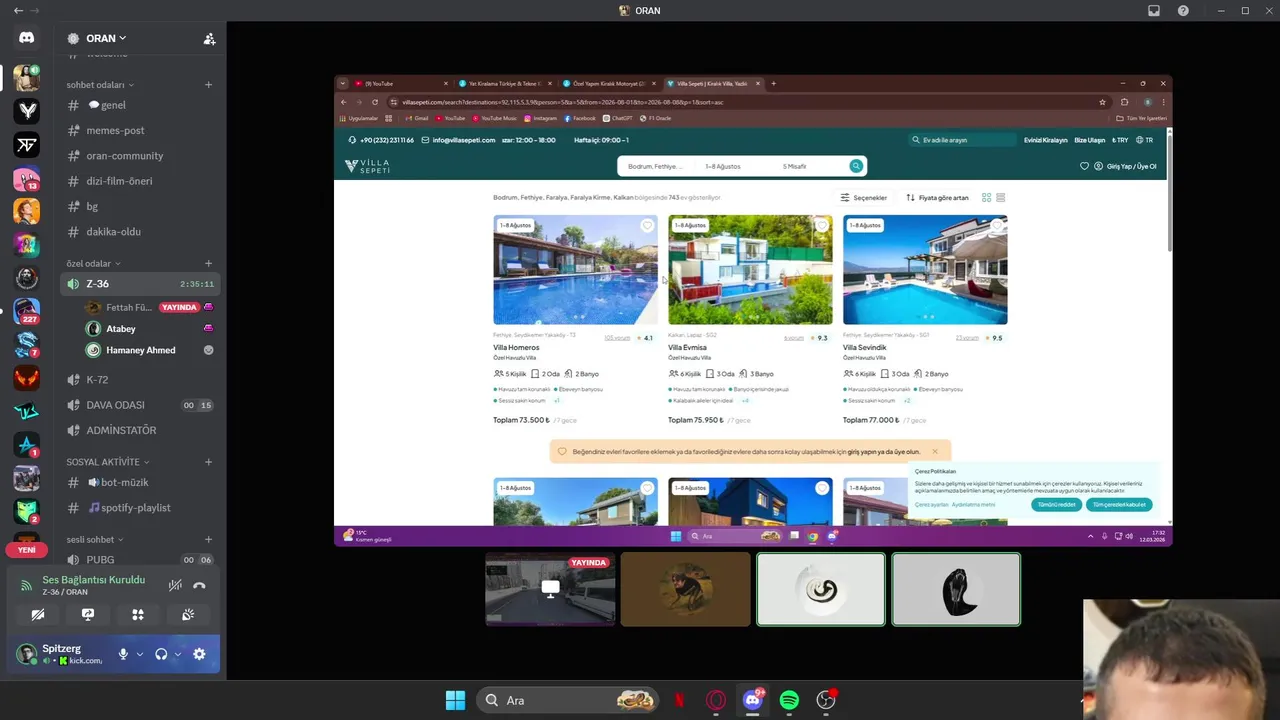This screenshot has width=1280, height=720.
Task: Click the red YENİ unread indicator
Action: pyautogui.click(x=26, y=550)
